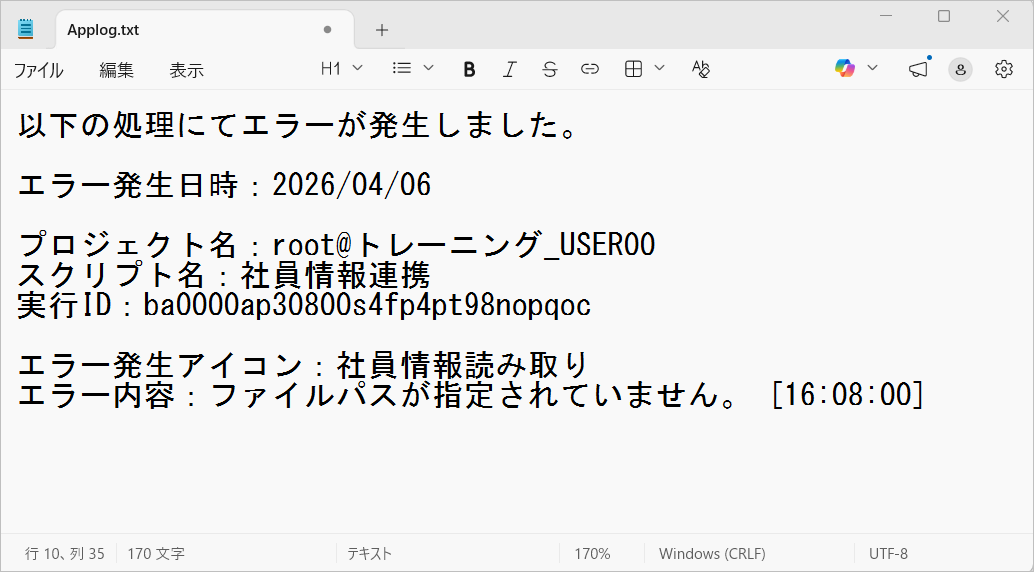Open the account profile icon
The image size is (1034, 572).
click(x=960, y=69)
